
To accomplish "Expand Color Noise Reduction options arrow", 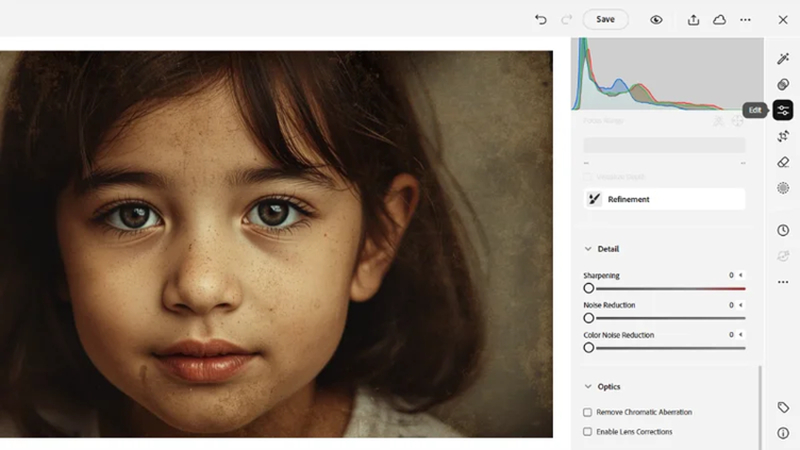I will click(x=741, y=335).
